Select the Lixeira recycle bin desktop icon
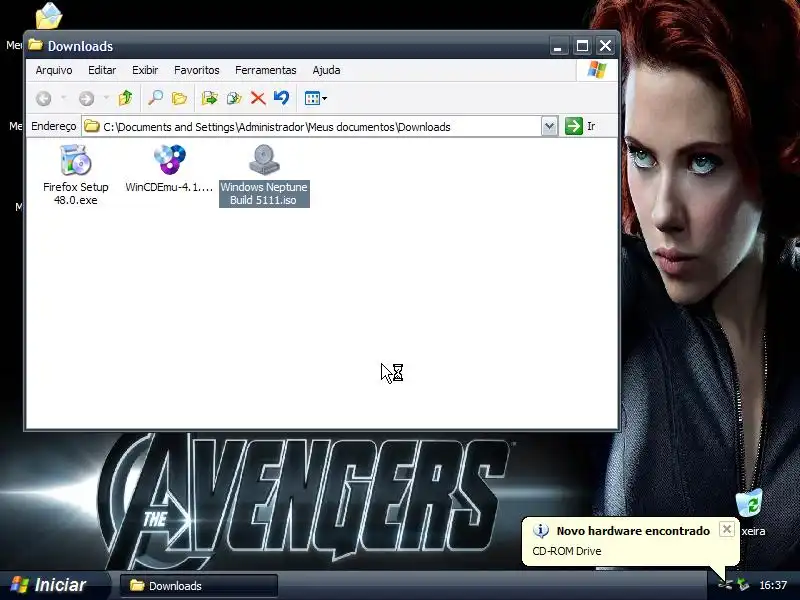Screen dimensions: 800x600 (x=749, y=503)
